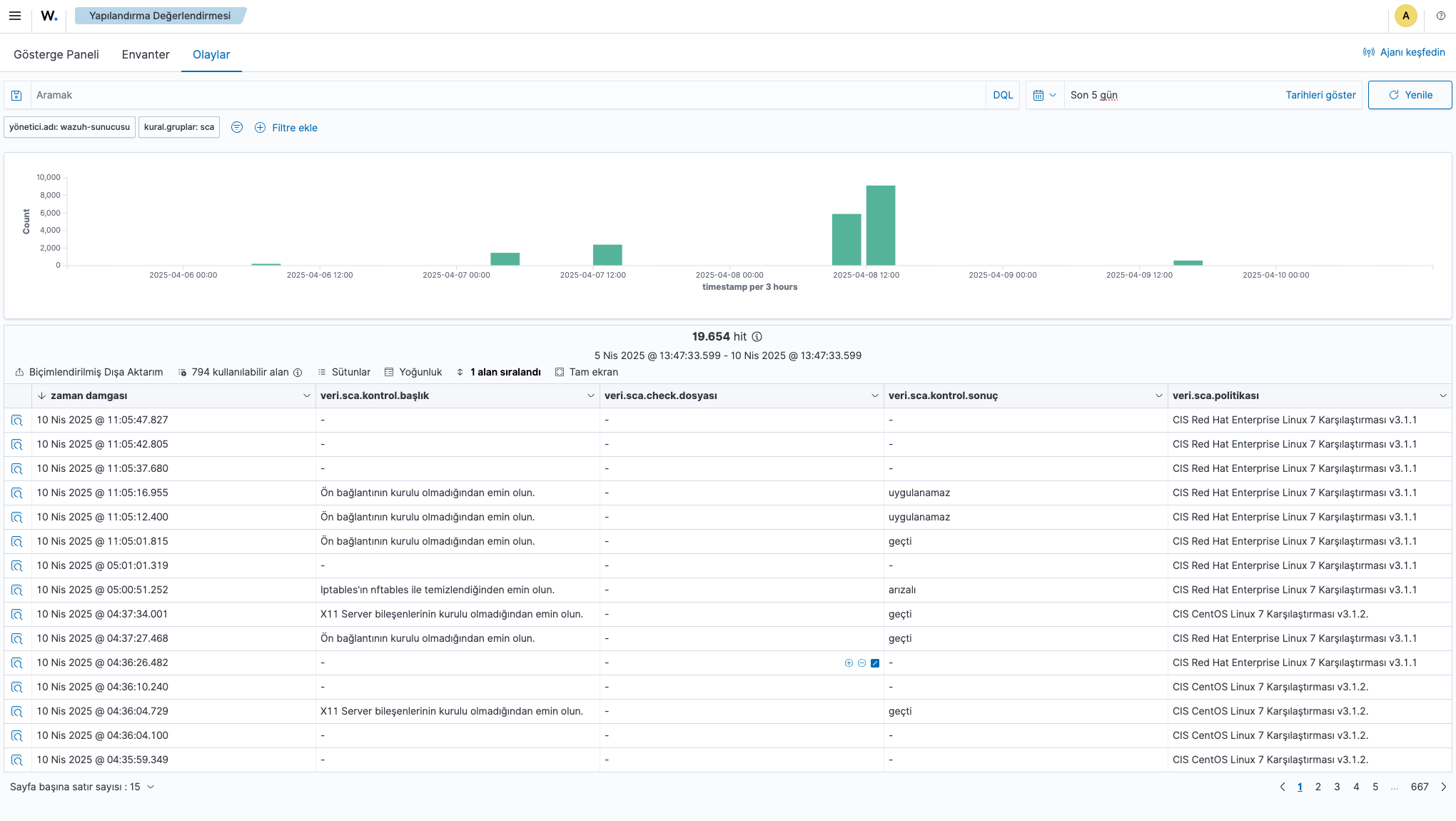The width and height of the screenshot is (1456, 821).
Task: Switch to the Envanter tab
Action: [146, 54]
